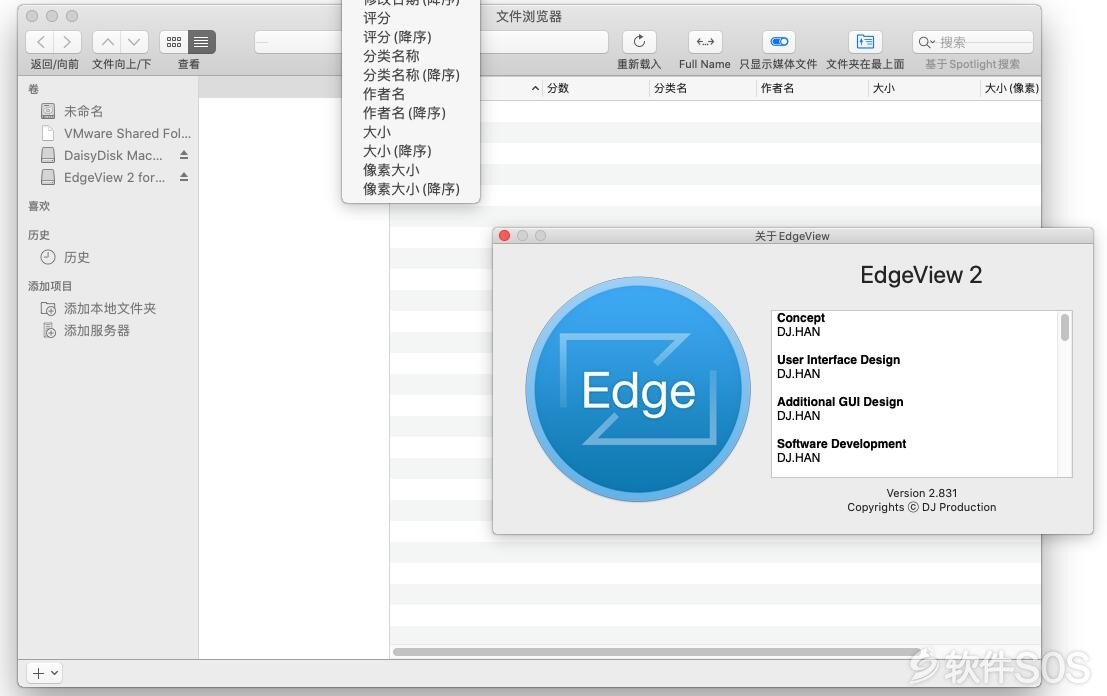Choose 添加服务器 in sidebar
Screen dimensions: 1107x696
[x=97, y=330]
